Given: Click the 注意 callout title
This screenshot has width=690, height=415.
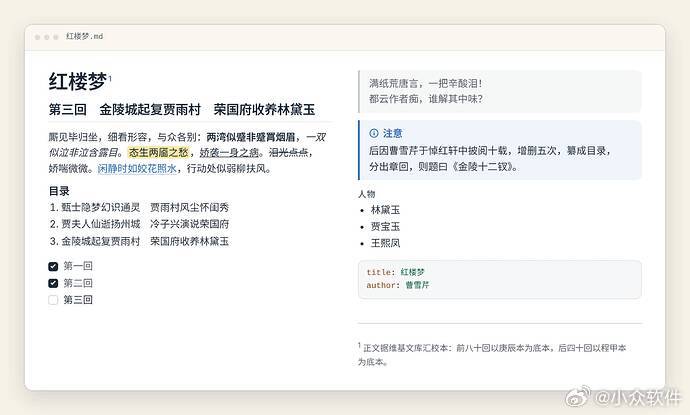Looking at the screenshot, I should [393, 133].
